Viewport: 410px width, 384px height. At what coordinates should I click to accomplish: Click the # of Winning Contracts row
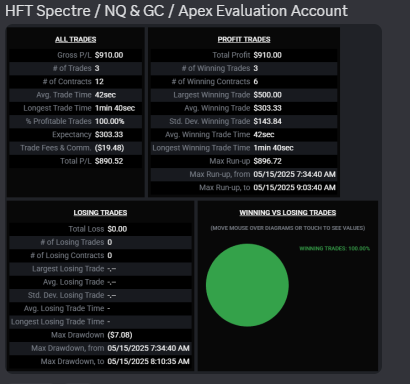tap(244, 82)
